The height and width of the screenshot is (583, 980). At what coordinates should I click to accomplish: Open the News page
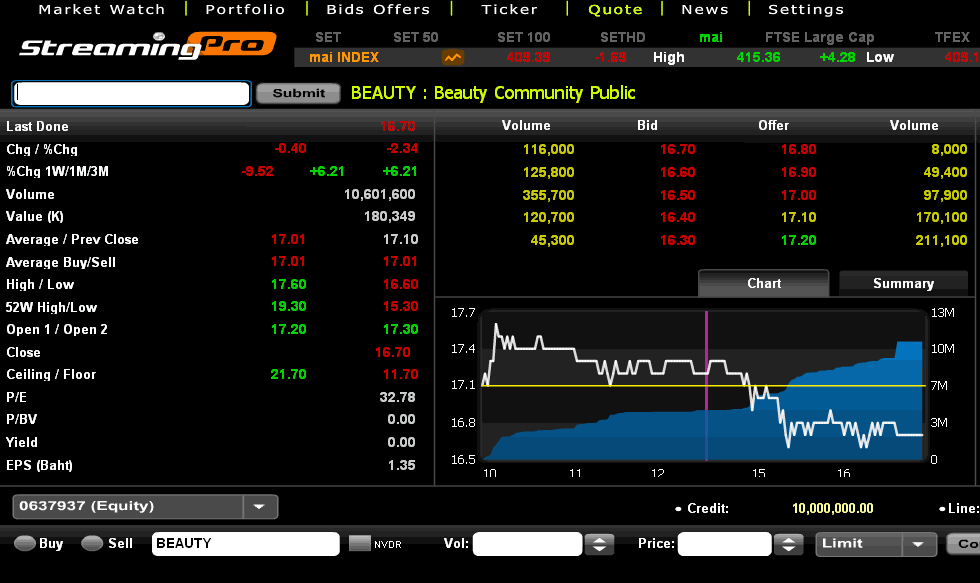pos(705,9)
